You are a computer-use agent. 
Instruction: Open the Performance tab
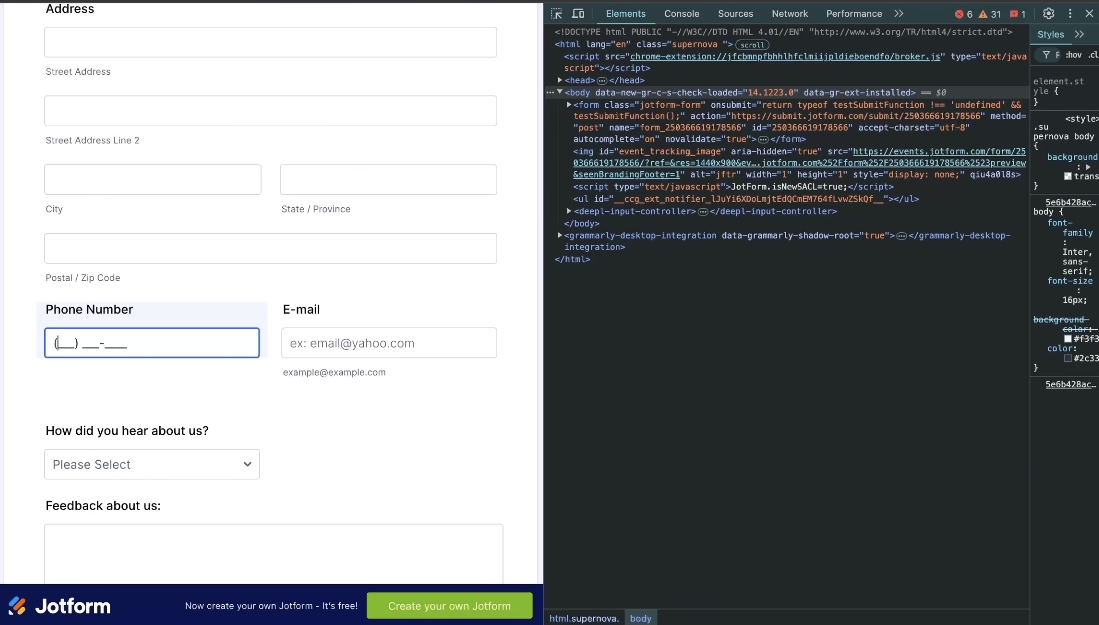click(854, 13)
